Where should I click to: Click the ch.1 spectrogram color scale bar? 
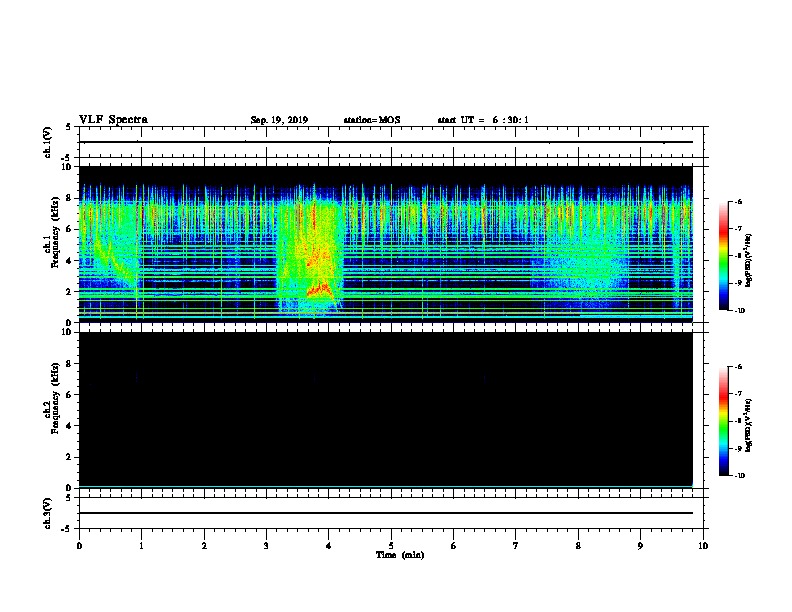(724, 256)
